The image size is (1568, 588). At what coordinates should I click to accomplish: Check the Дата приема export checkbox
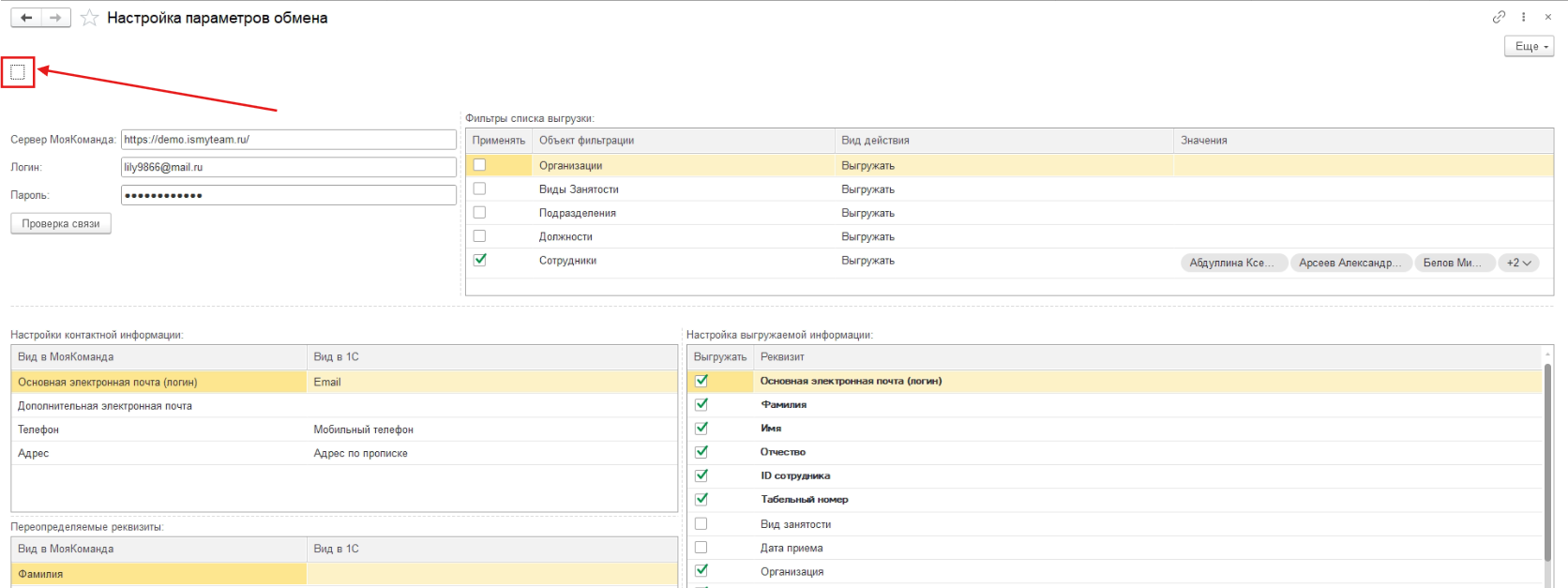pos(701,548)
